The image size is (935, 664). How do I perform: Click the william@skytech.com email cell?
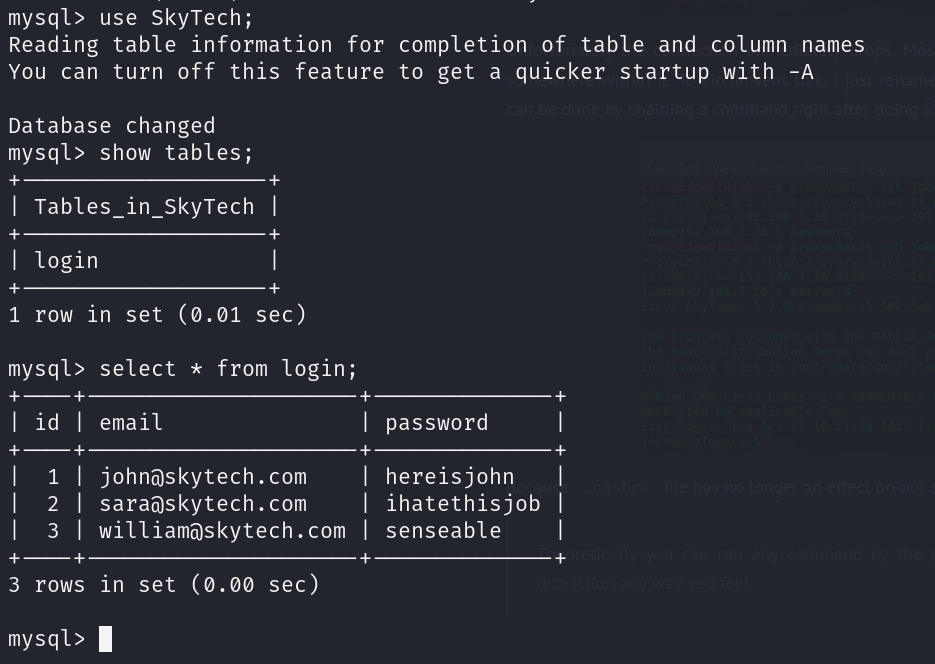[222, 531]
